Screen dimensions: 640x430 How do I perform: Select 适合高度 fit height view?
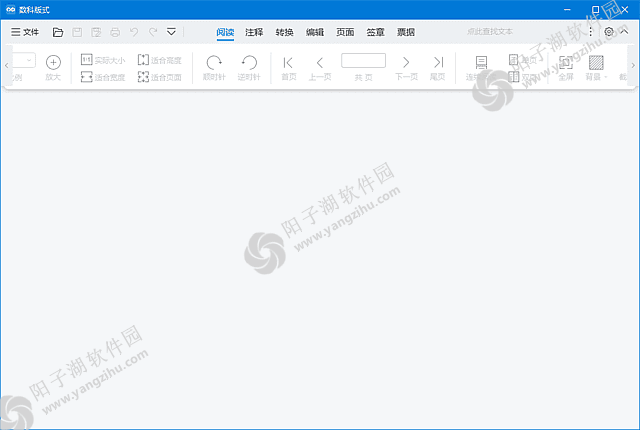(x=160, y=60)
